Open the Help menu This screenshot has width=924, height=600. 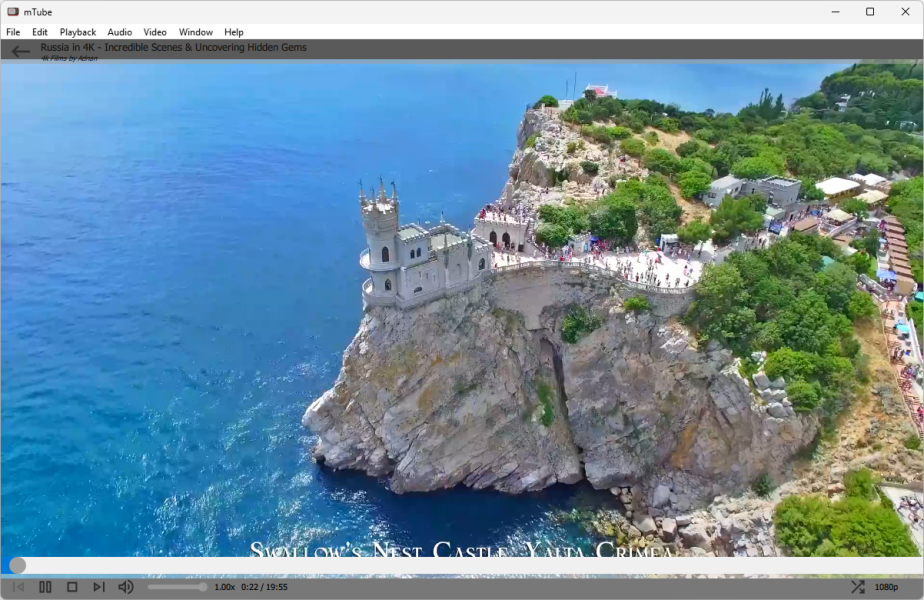233,32
